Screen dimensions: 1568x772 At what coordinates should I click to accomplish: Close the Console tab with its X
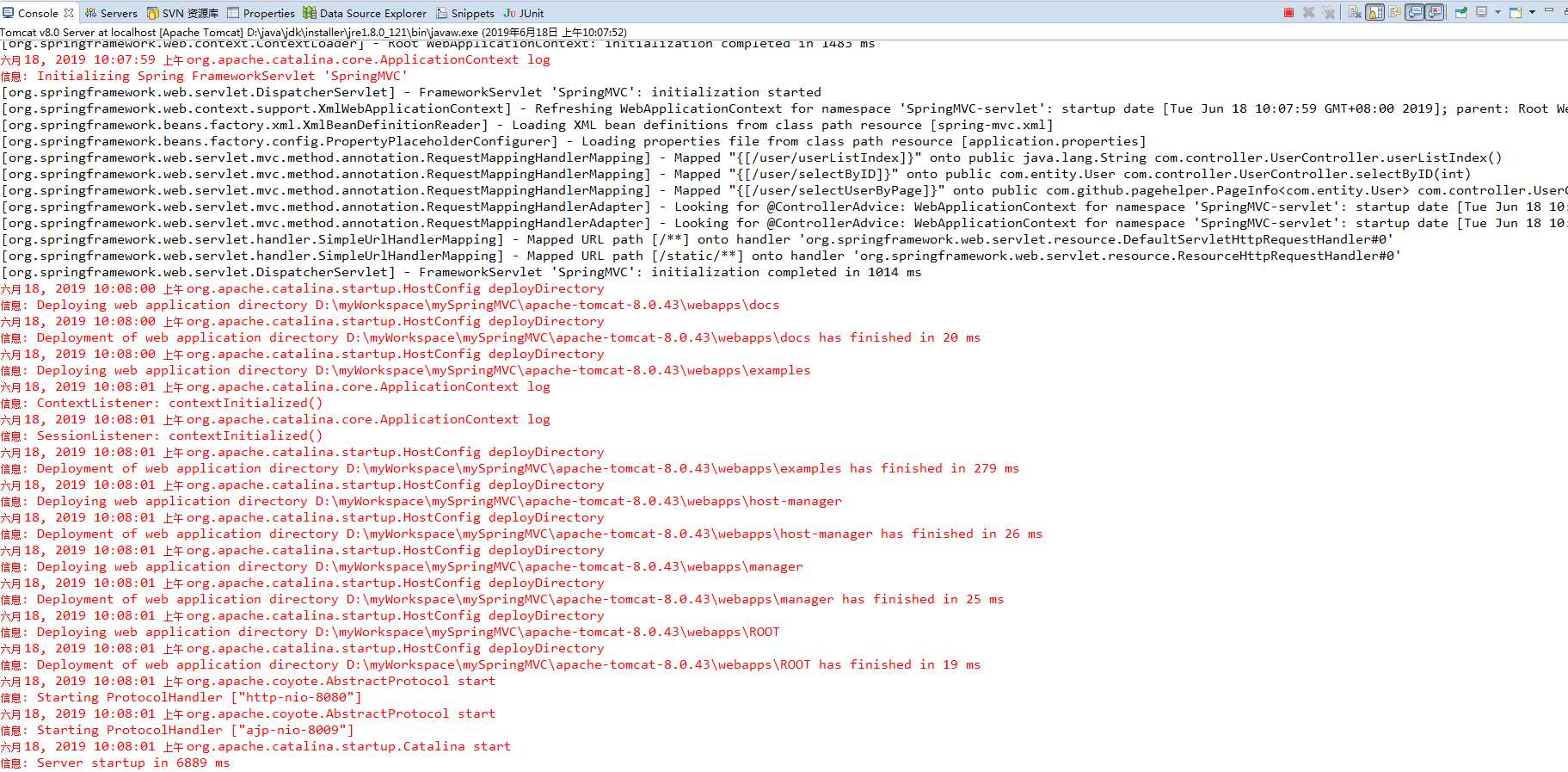pos(69,13)
